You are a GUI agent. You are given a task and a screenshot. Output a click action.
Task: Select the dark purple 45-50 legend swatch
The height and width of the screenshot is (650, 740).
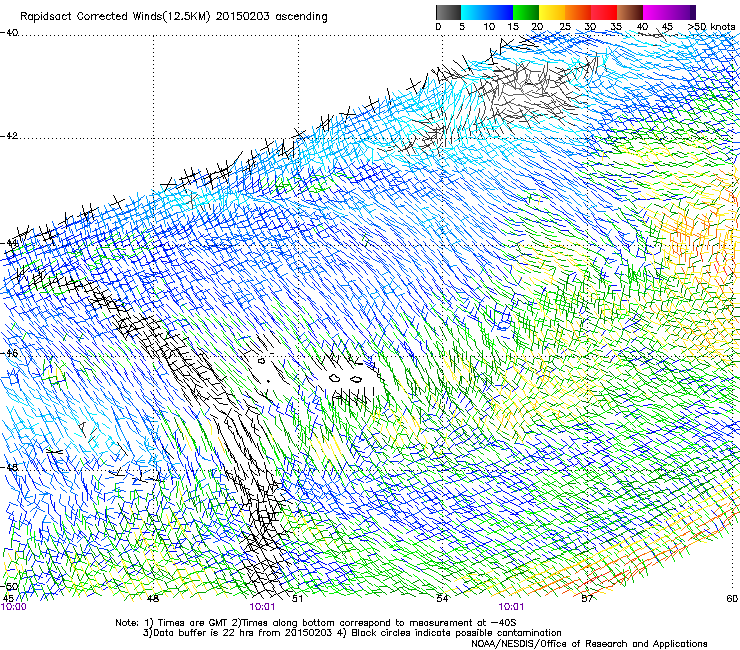point(682,12)
